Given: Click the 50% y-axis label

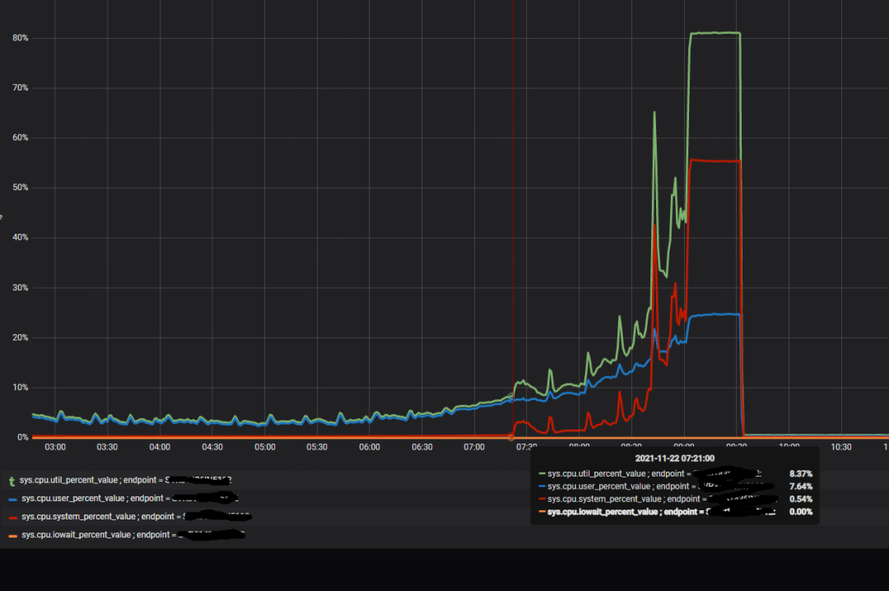Looking at the screenshot, I should (x=20, y=188).
